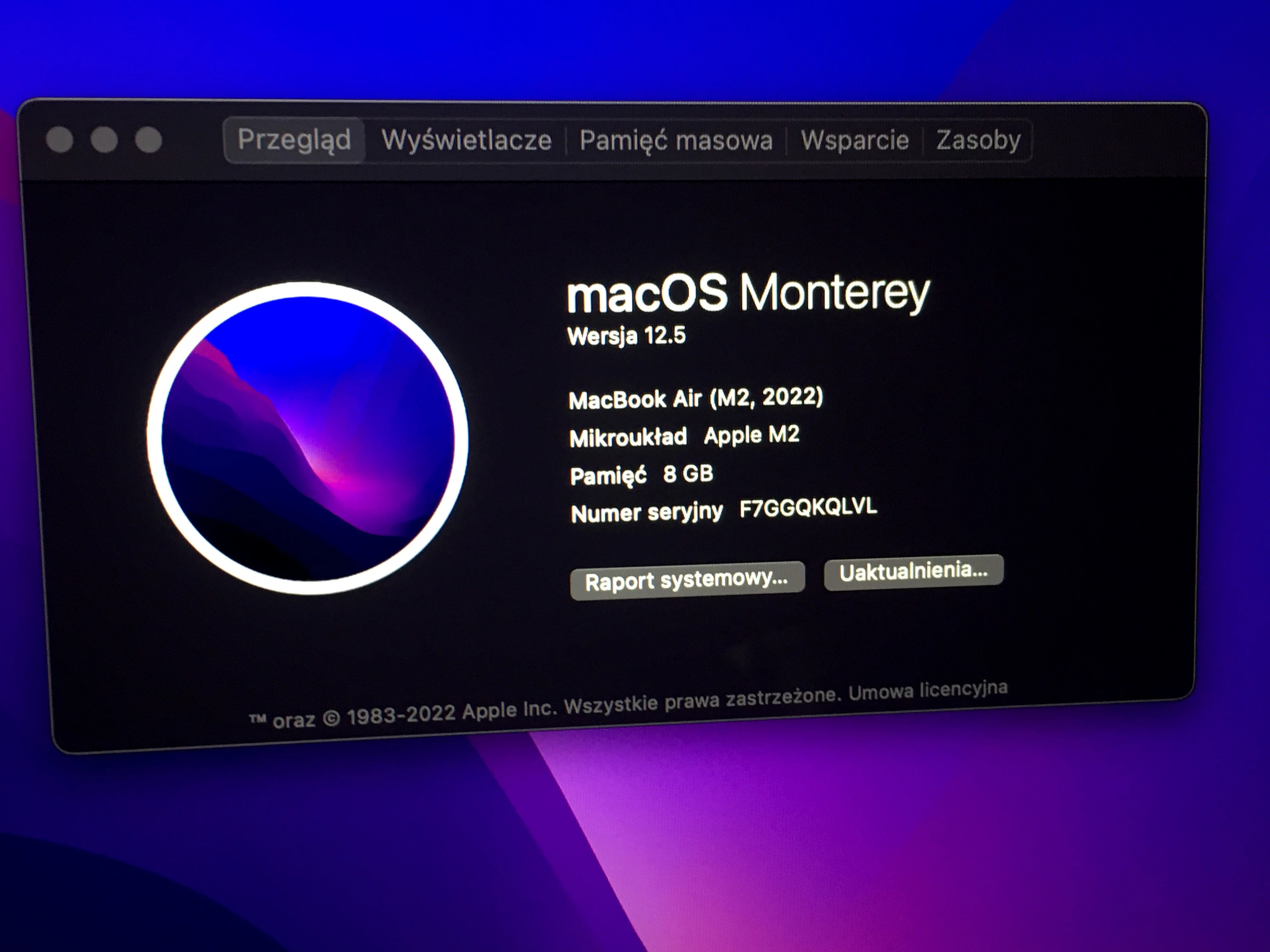The image size is (1270, 952).
Task: Click the Pamięć label above Numer seryjny
Action: (x=608, y=476)
